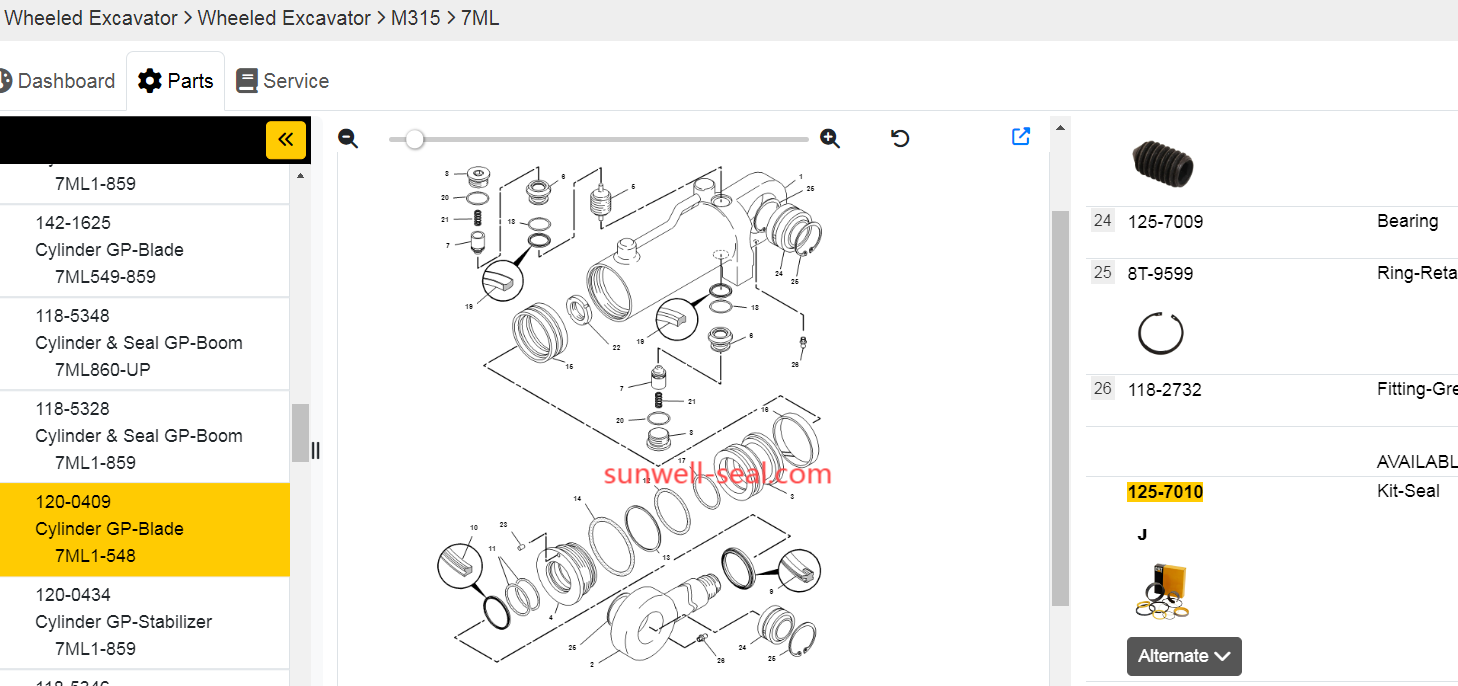Select the Parts tab
The width and height of the screenshot is (1458, 686).
coord(176,81)
